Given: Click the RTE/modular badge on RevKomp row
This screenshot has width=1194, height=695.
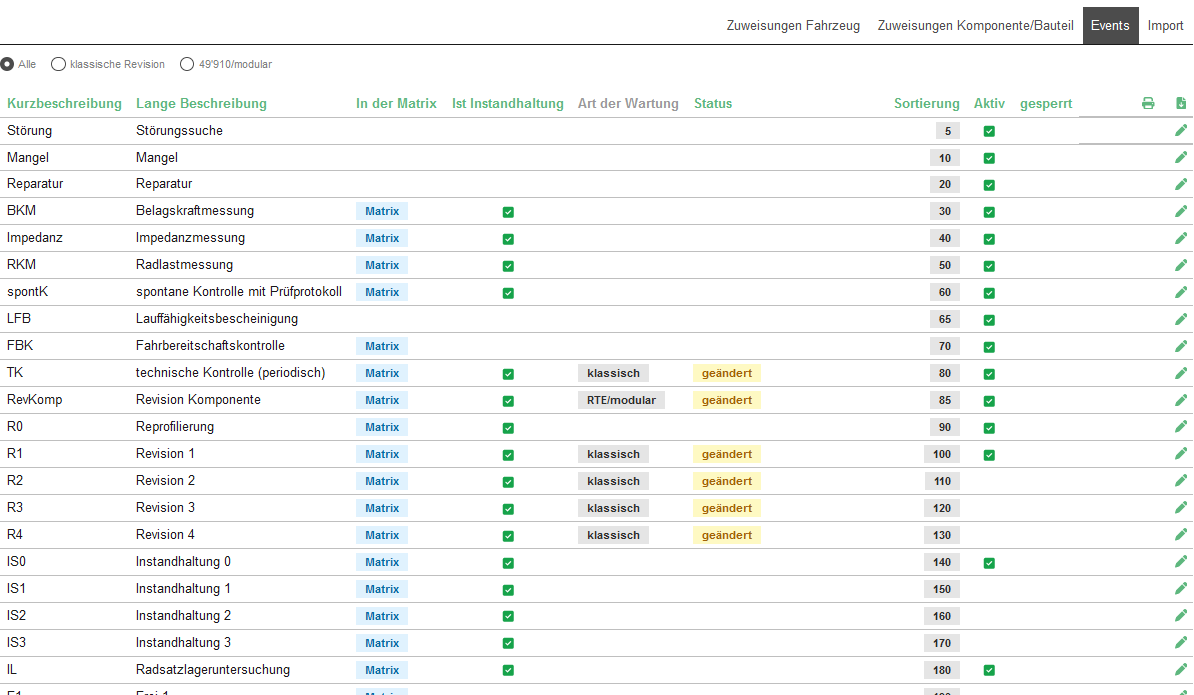Looking at the screenshot, I should pyautogui.click(x=621, y=400).
